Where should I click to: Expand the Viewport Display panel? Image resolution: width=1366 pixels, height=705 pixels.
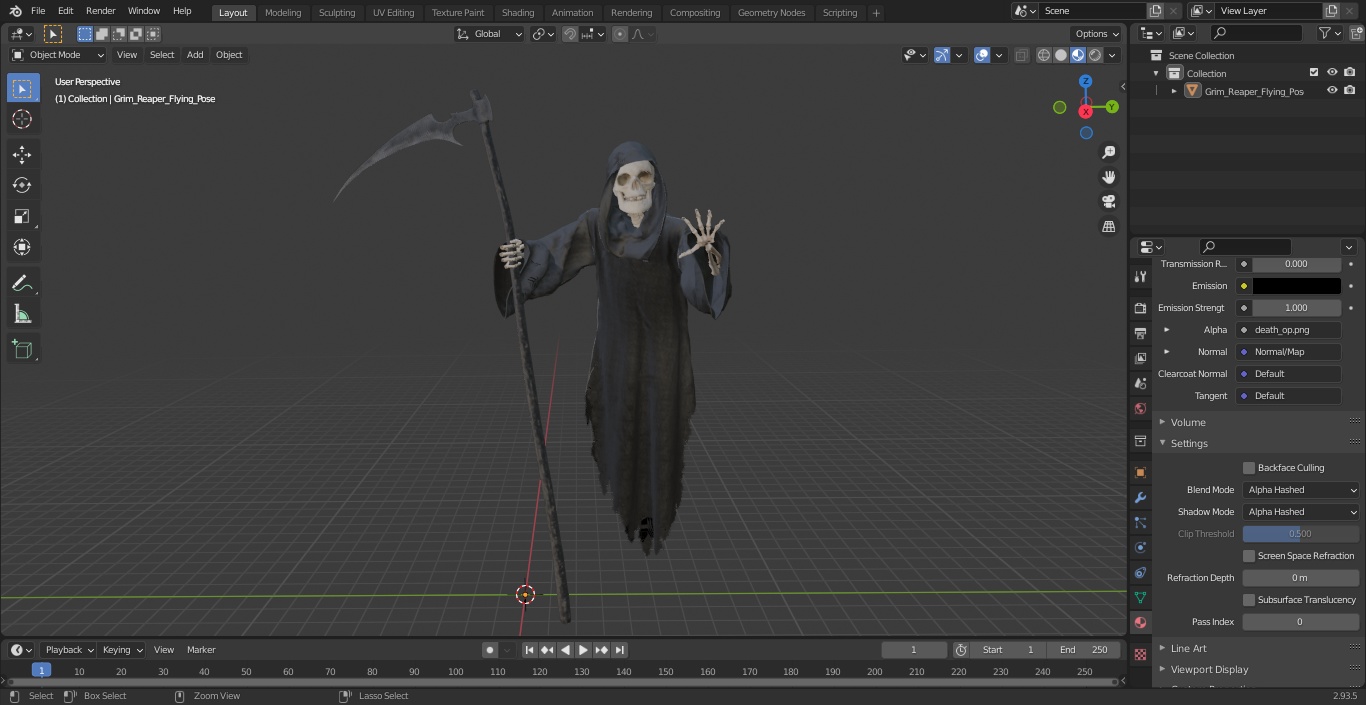pyautogui.click(x=1209, y=669)
